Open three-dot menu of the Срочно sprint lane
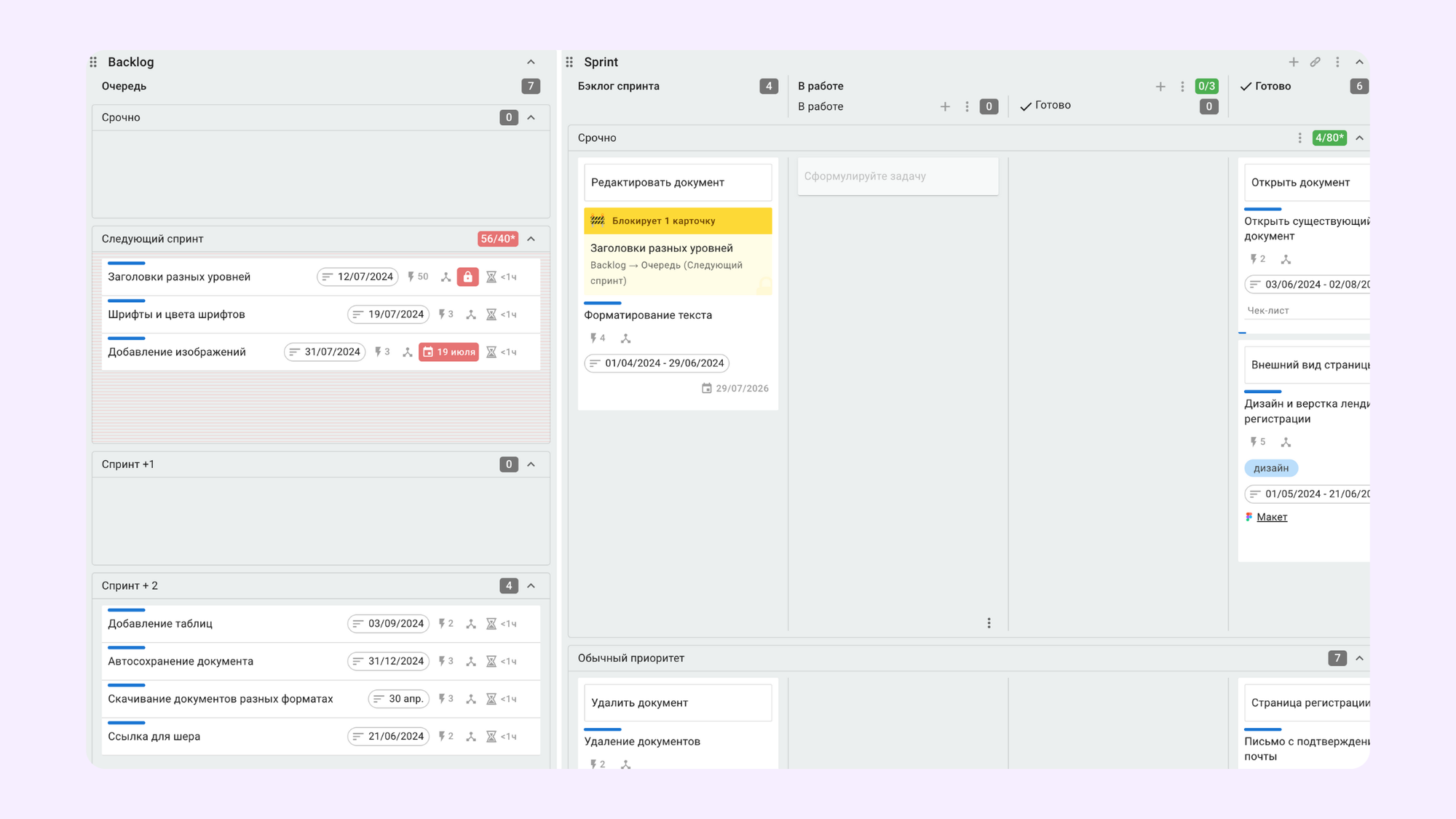 pos(1299,138)
